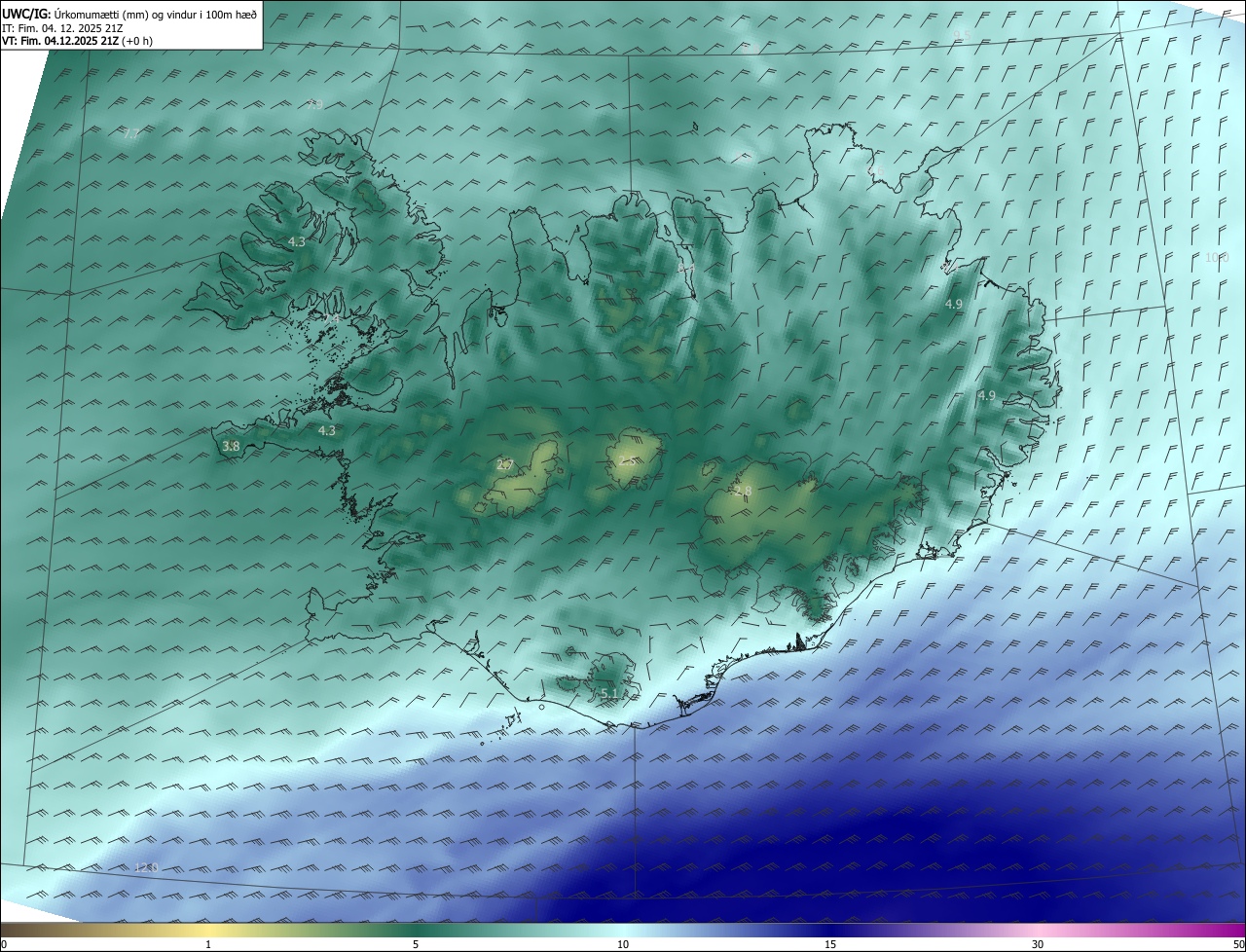This screenshot has width=1246, height=952.
Task: Click the 2.8 value label on the glacier
Action: pyautogui.click(x=744, y=491)
